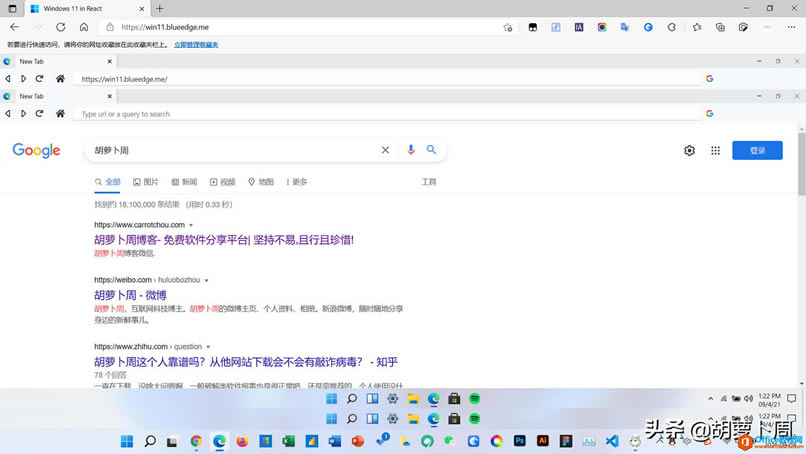The width and height of the screenshot is (806, 454).
Task: Click home icon beside 'Type url or a query' field
Action: 60,114
